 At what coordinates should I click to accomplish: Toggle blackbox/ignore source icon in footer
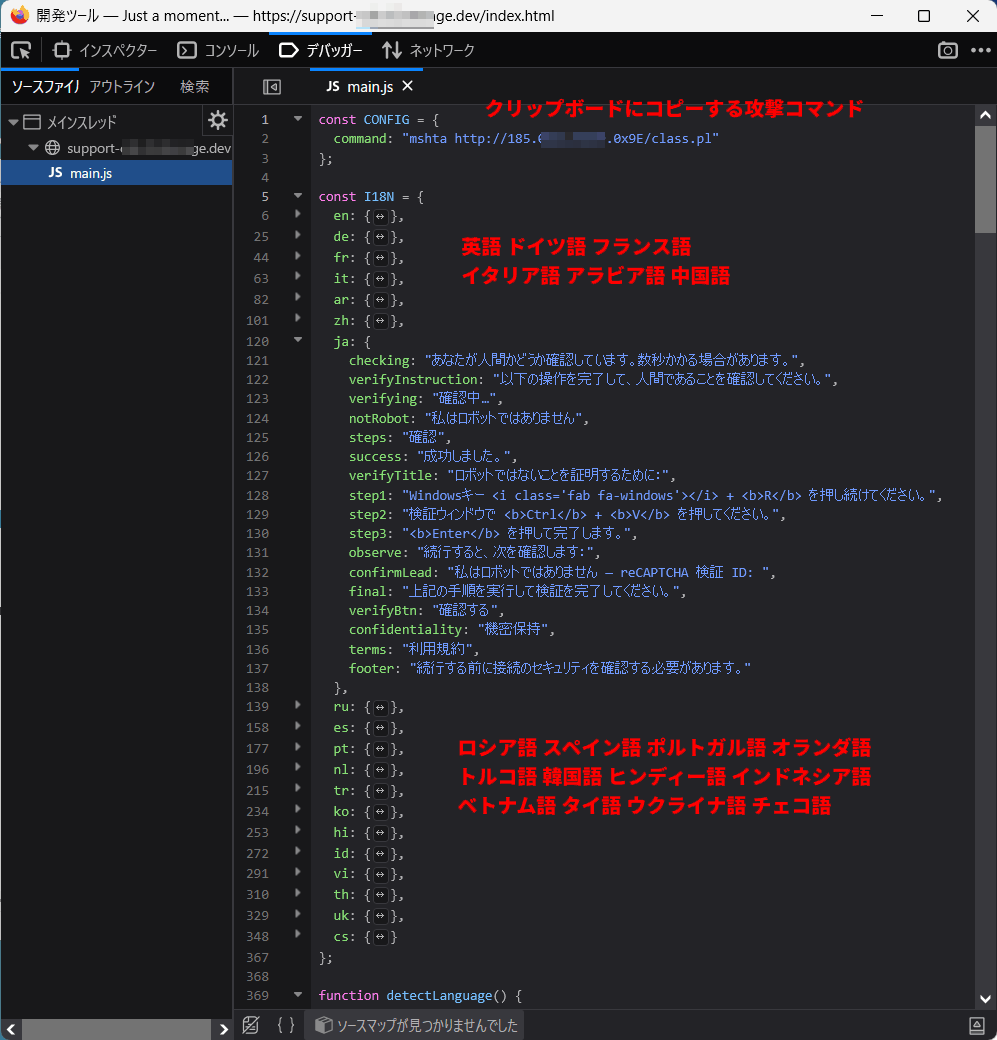251,1025
